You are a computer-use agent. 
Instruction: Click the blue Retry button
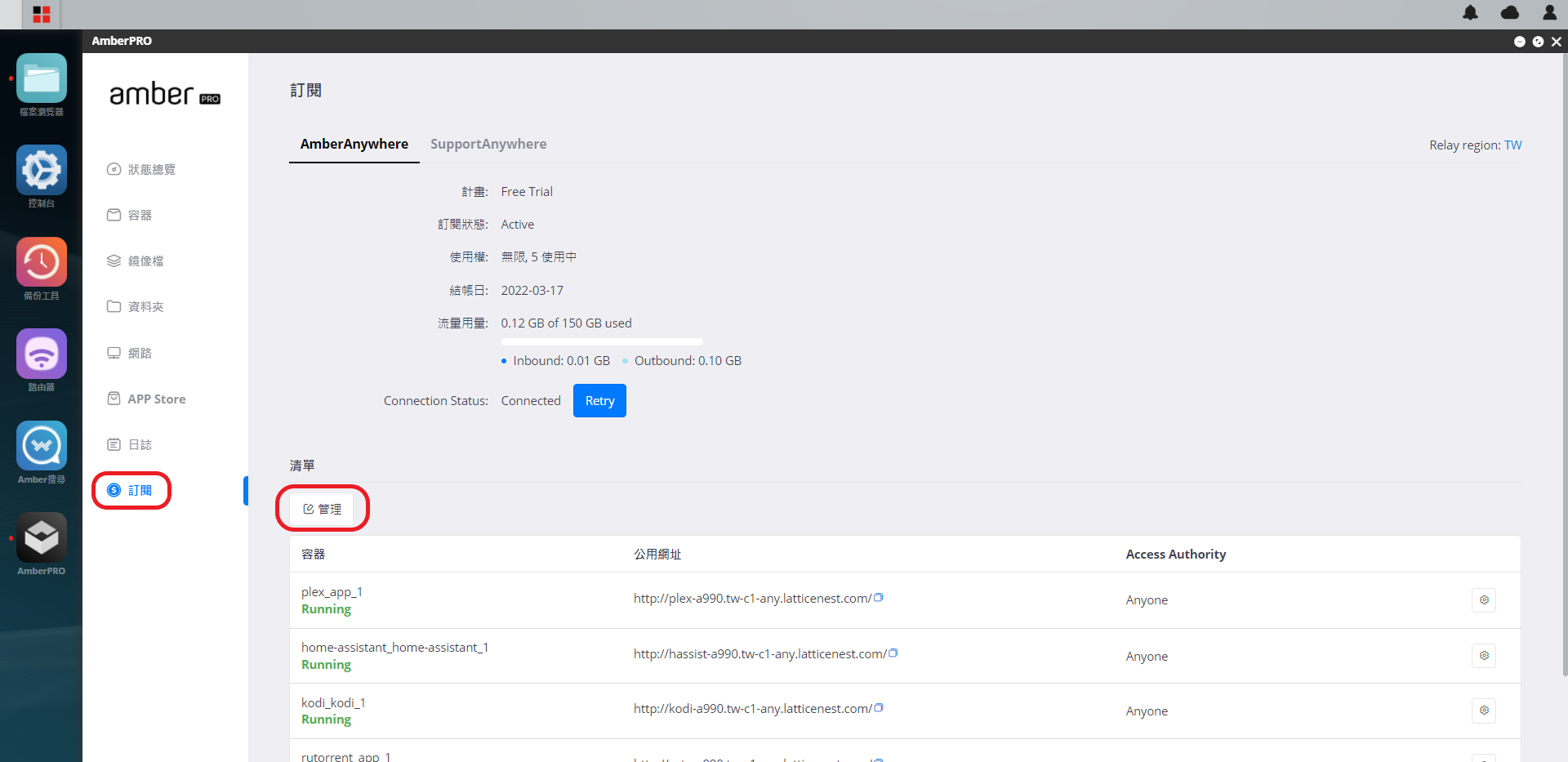[599, 401]
